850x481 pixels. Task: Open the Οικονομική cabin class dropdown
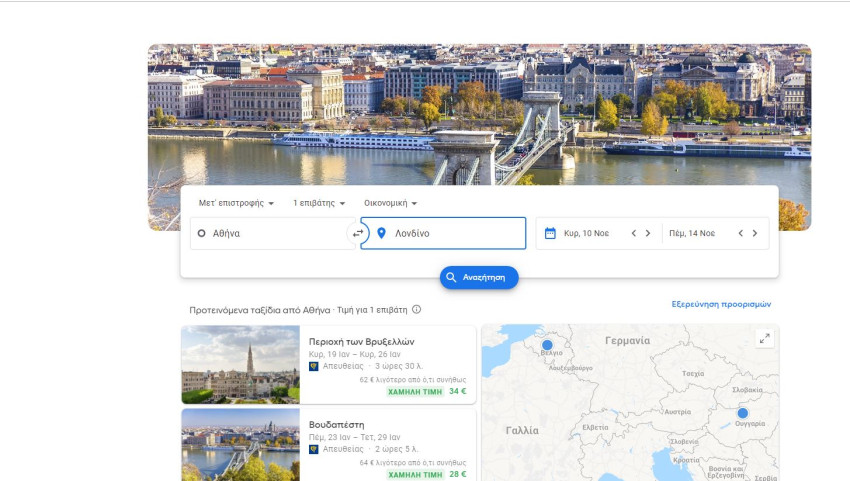tap(390, 203)
